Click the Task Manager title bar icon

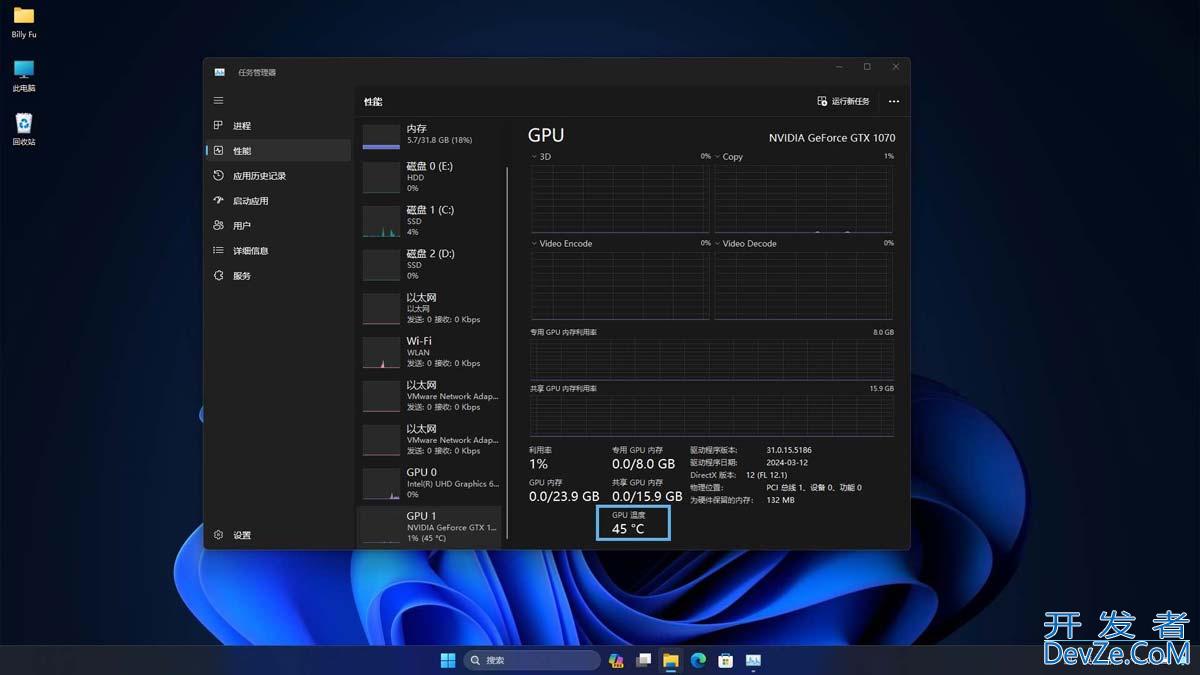[x=219, y=72]
